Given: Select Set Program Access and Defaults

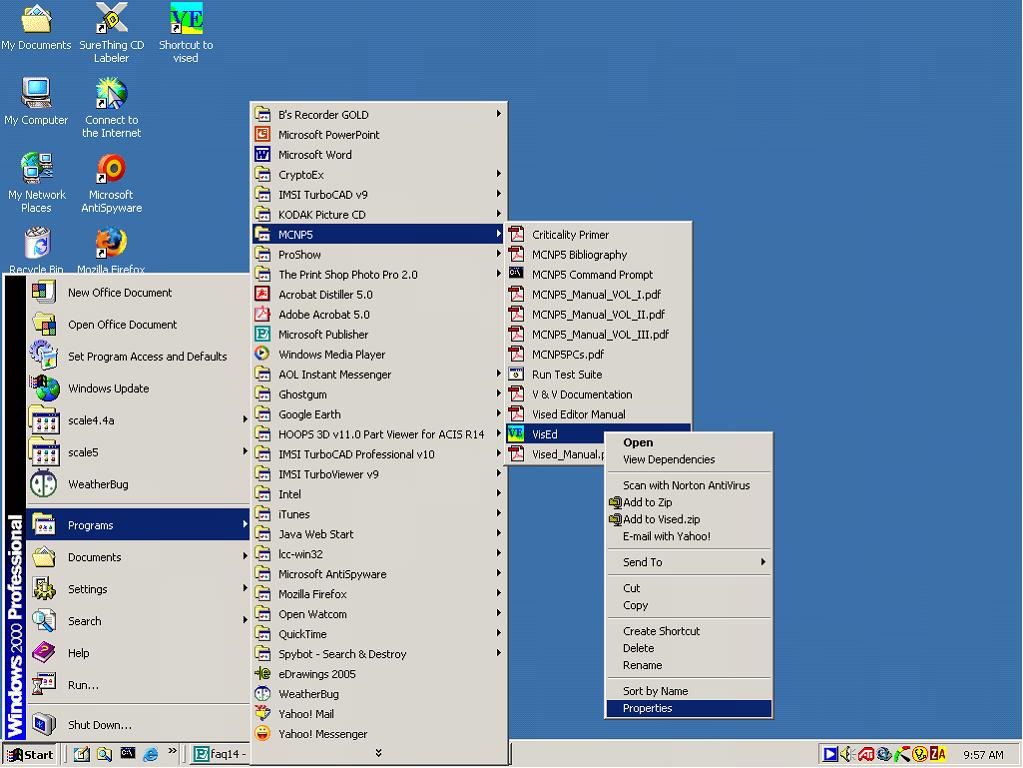Looking at the screenshot, I should point(138,356).
